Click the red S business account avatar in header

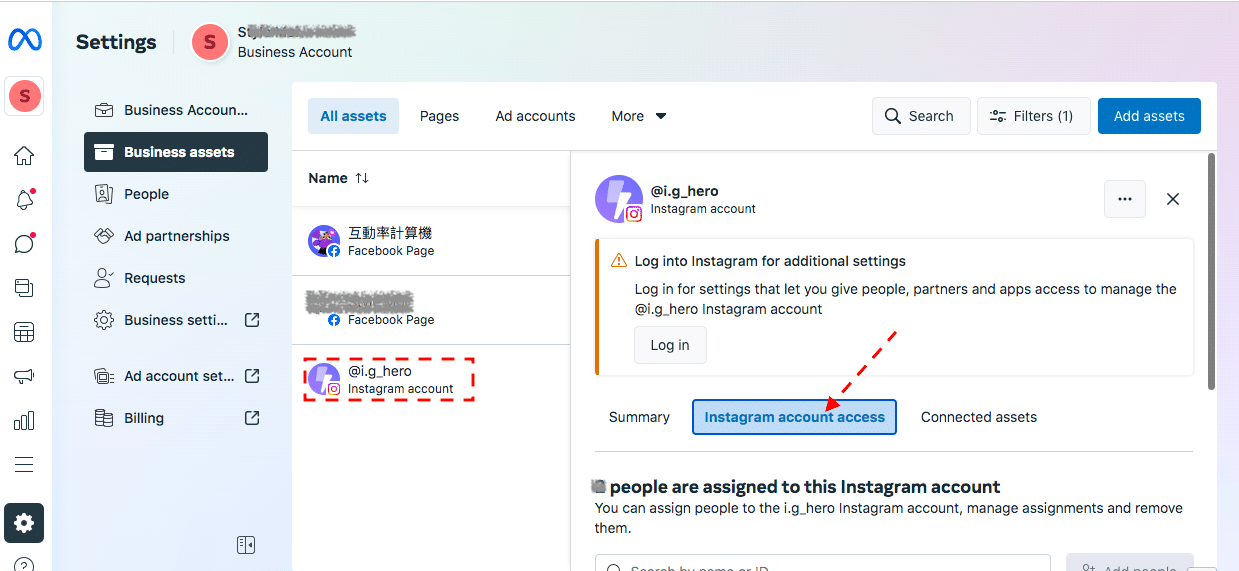click(x=209, y=42)
